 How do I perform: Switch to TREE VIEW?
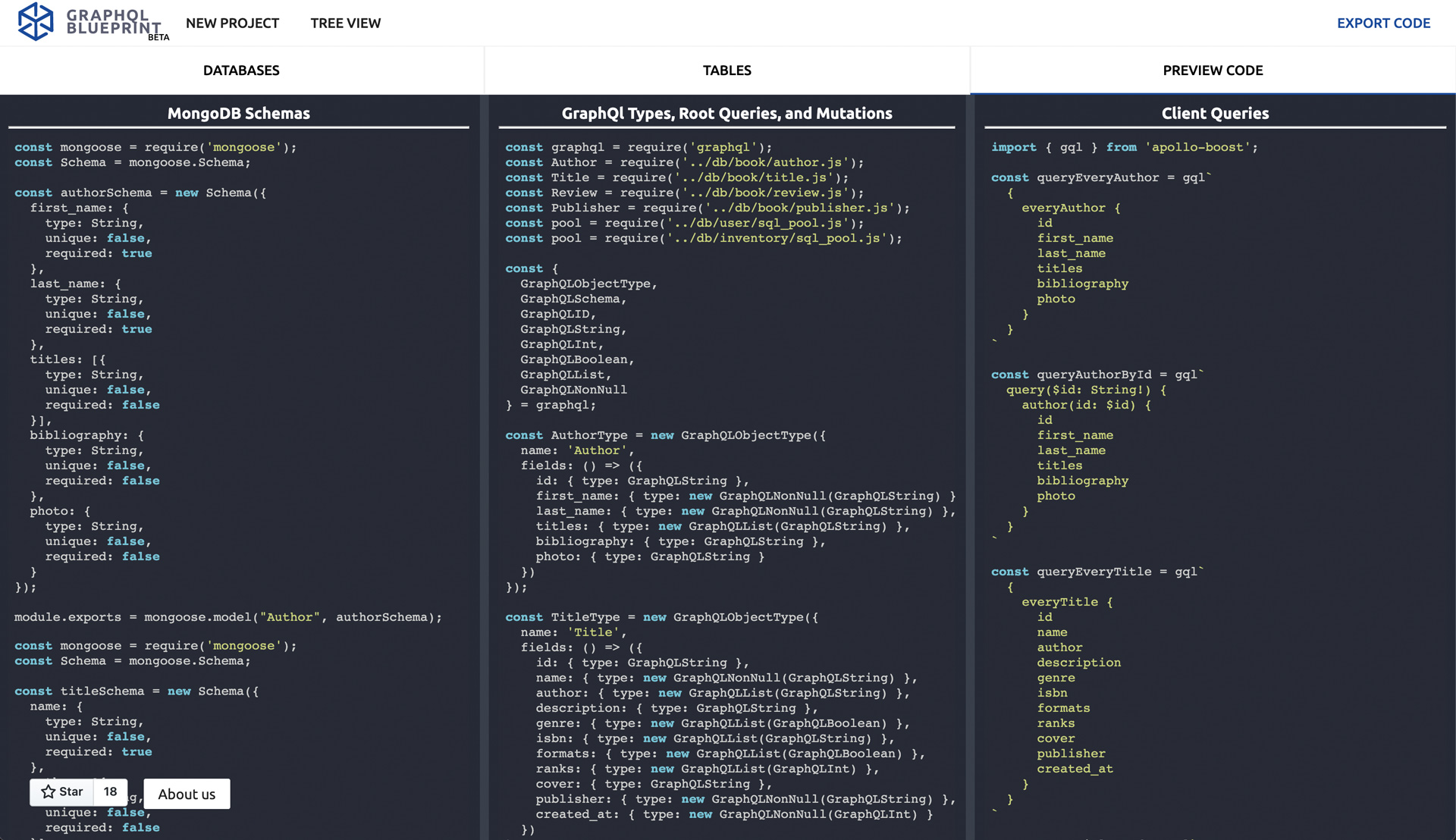pos(345,24)
